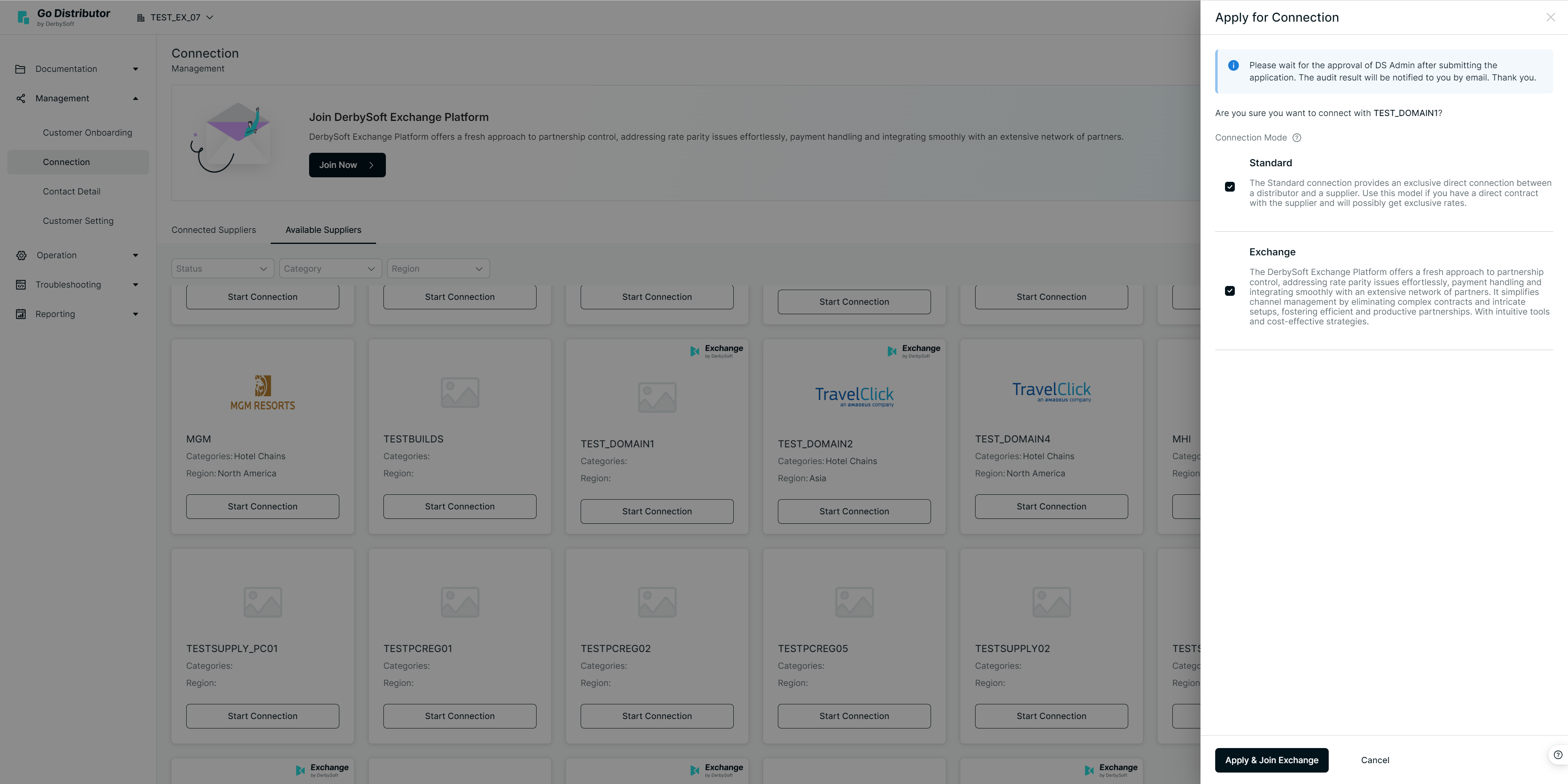Uncheck the Exchange connection mode checkbox

click(1229, 291)
